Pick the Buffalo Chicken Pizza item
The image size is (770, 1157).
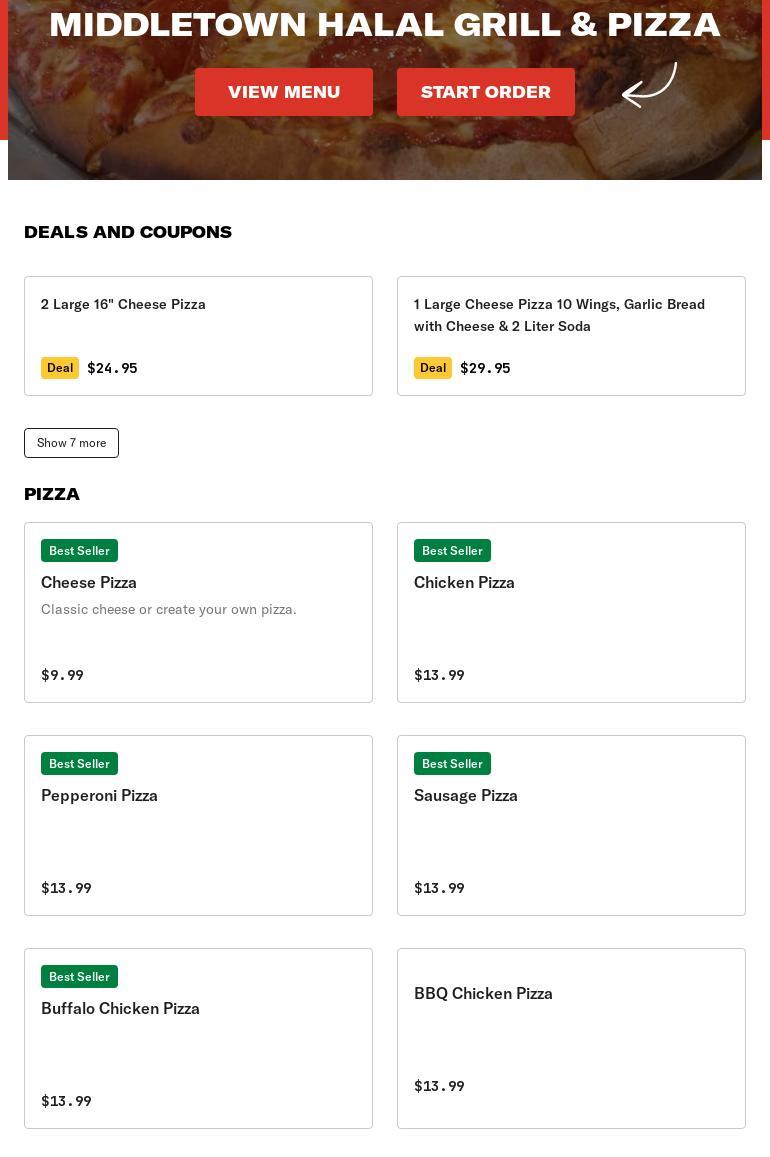click(198, 1038)
